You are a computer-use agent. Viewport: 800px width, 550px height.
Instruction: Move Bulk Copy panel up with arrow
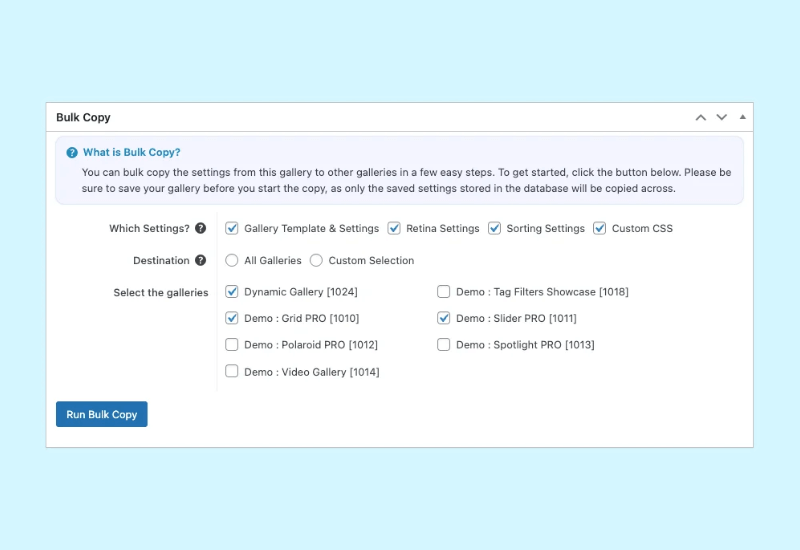click(x=701, y=117)
